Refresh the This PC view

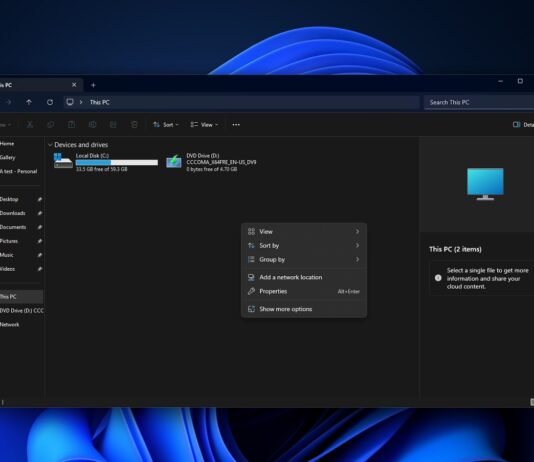click(50, 102)
